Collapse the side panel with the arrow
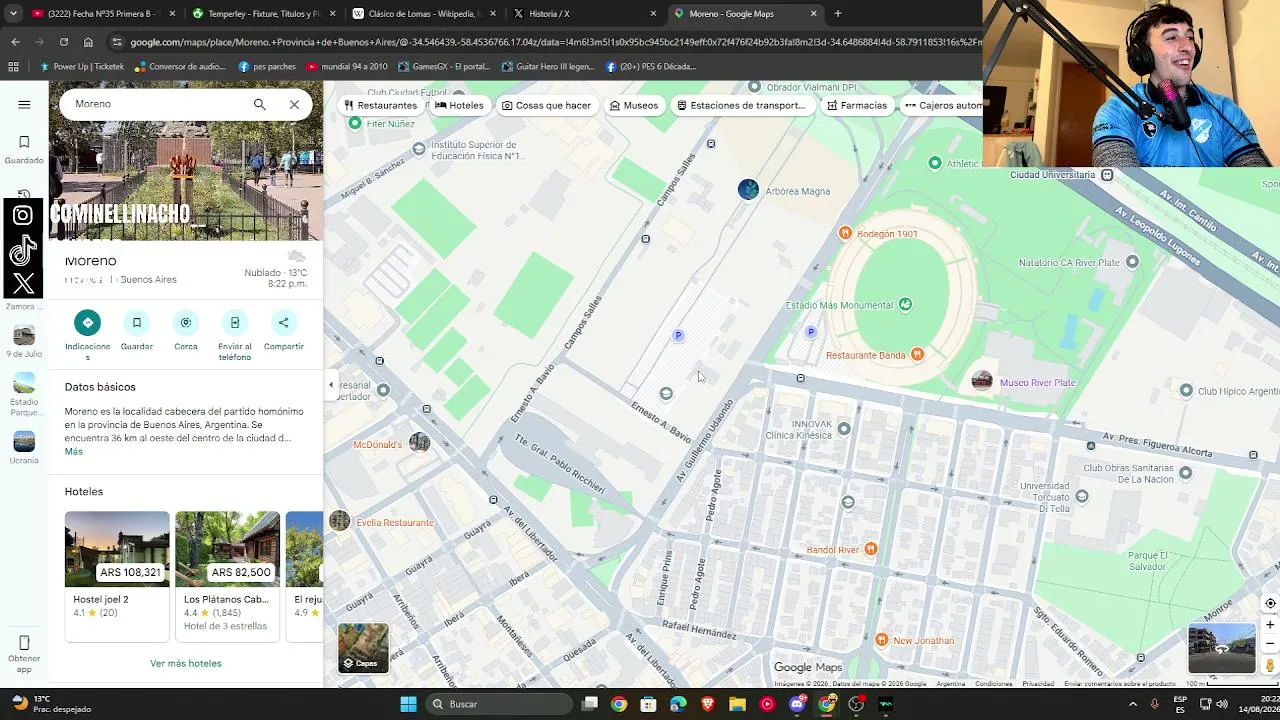The height and width of the screenshot is (720, 1280). click(331, 384)
